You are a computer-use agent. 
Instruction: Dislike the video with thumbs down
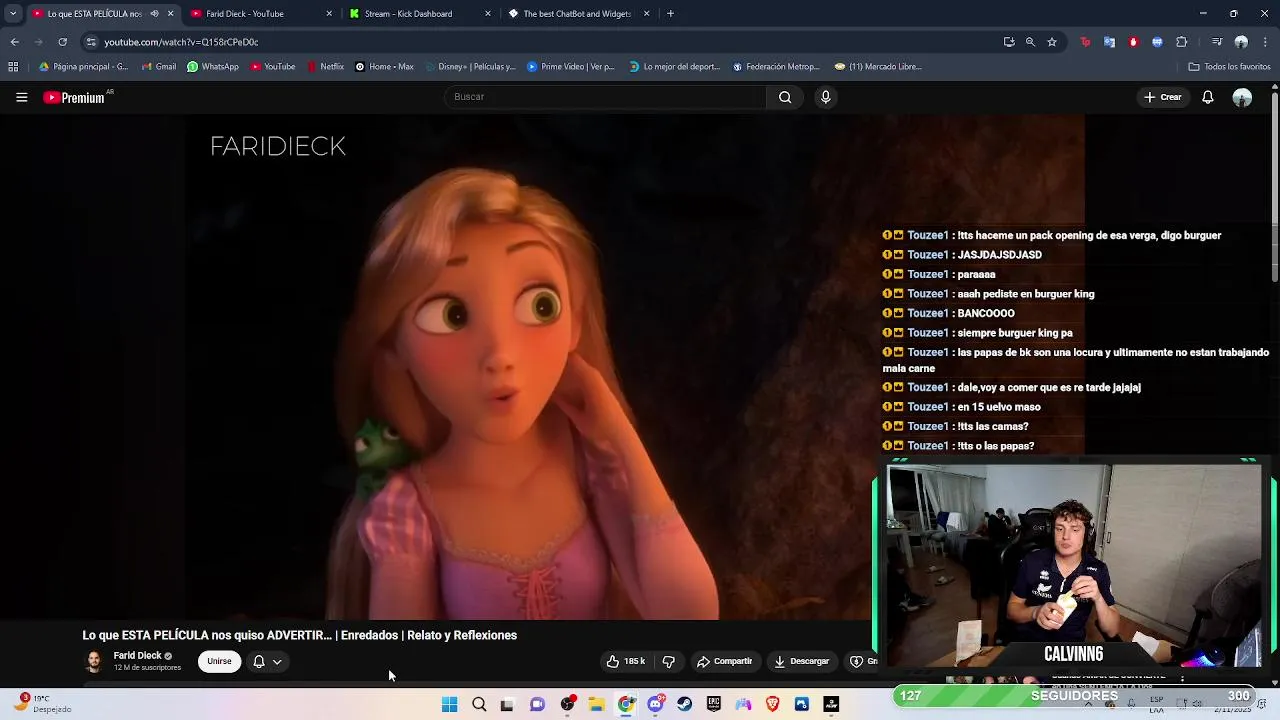click(x=669, y=661)
